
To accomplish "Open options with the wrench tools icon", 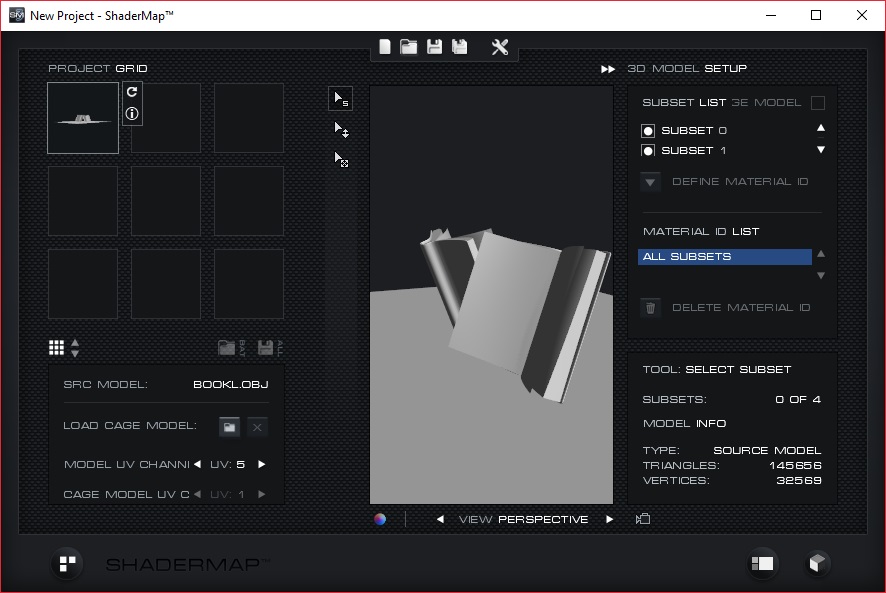I will tap(500, 47).
